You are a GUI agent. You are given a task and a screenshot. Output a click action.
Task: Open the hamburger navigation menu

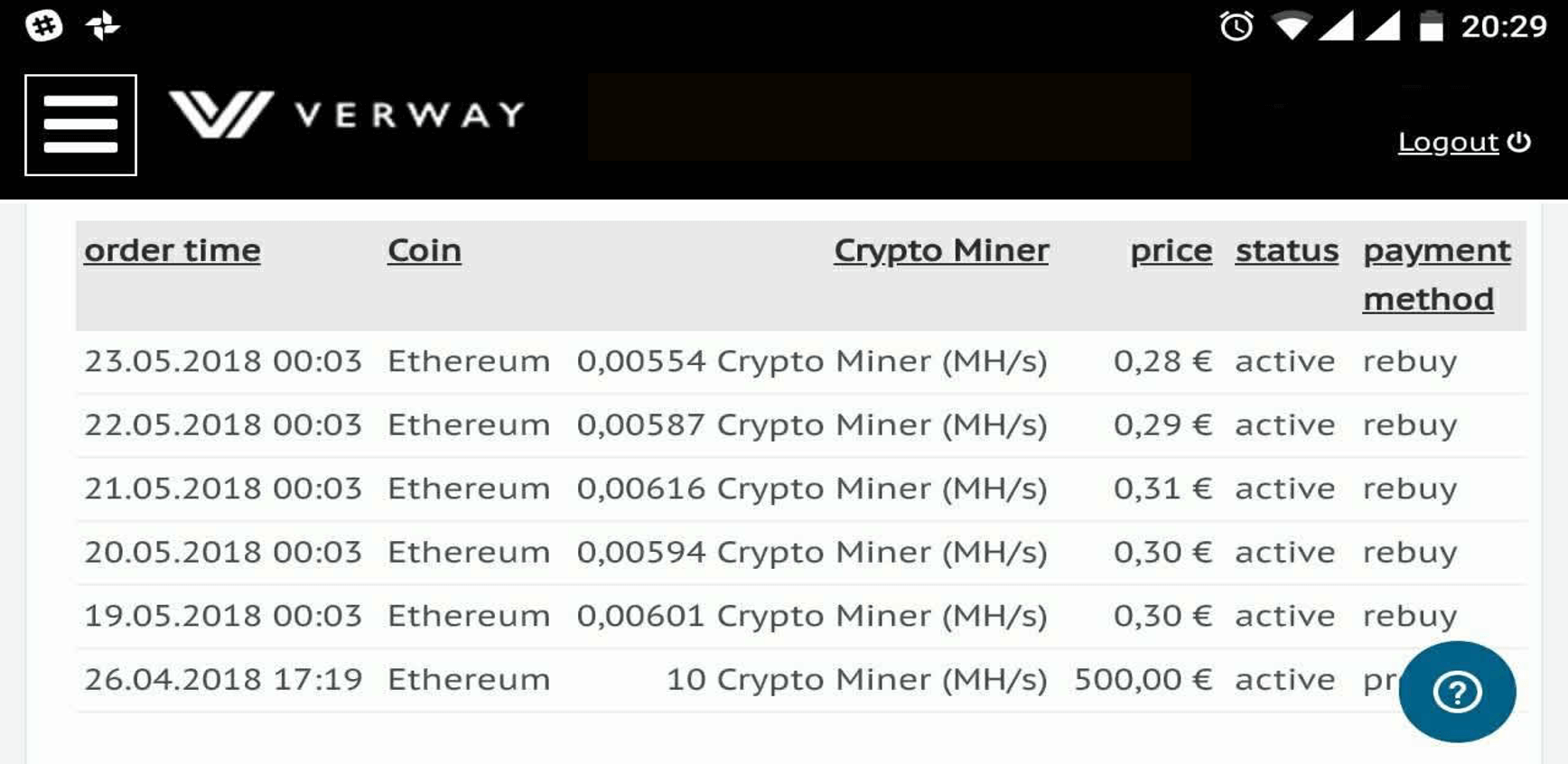click(x=80, y=125)
